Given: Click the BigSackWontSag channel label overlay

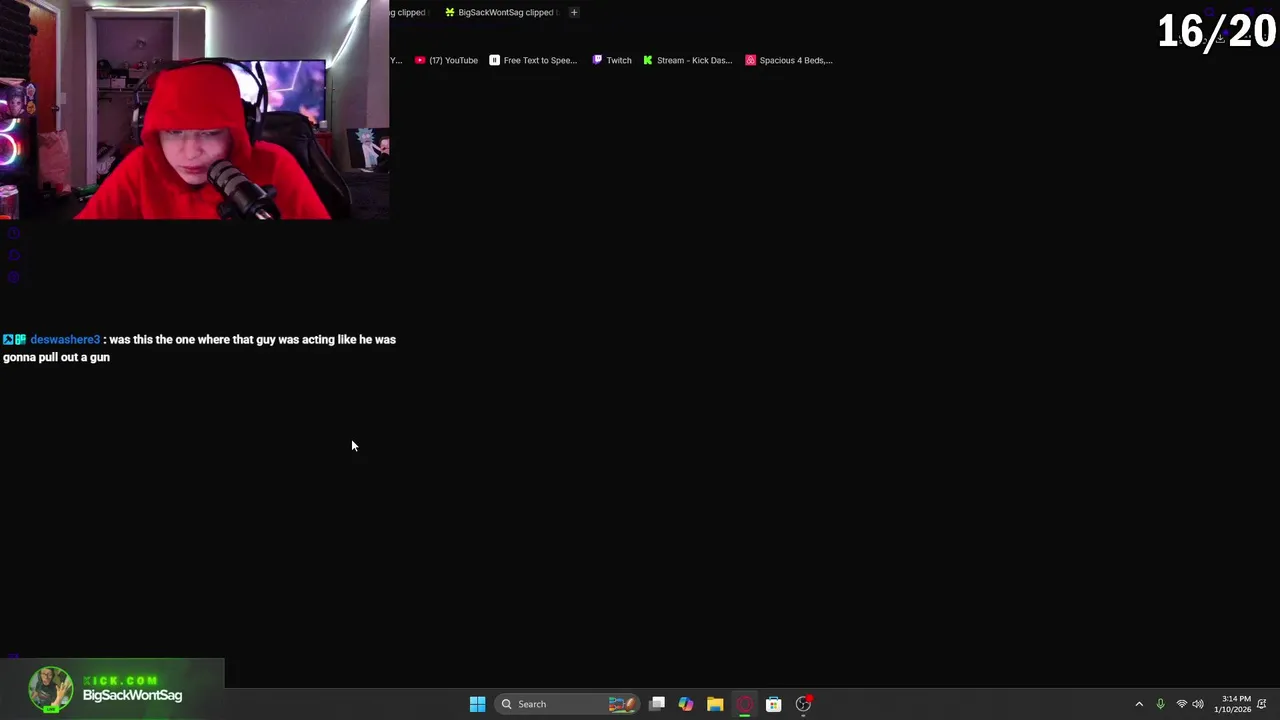Looking at the screenshot, I should pyautogui.click(x=132, y=695).
